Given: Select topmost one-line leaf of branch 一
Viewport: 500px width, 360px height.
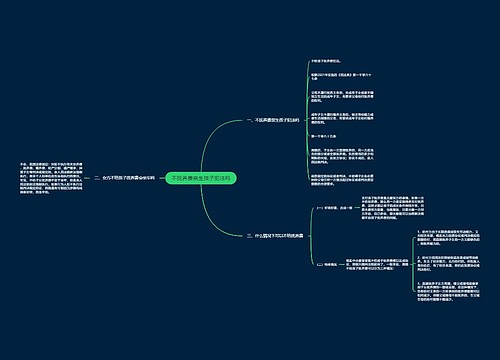Looking at the screenshot, I should (326, 61).
